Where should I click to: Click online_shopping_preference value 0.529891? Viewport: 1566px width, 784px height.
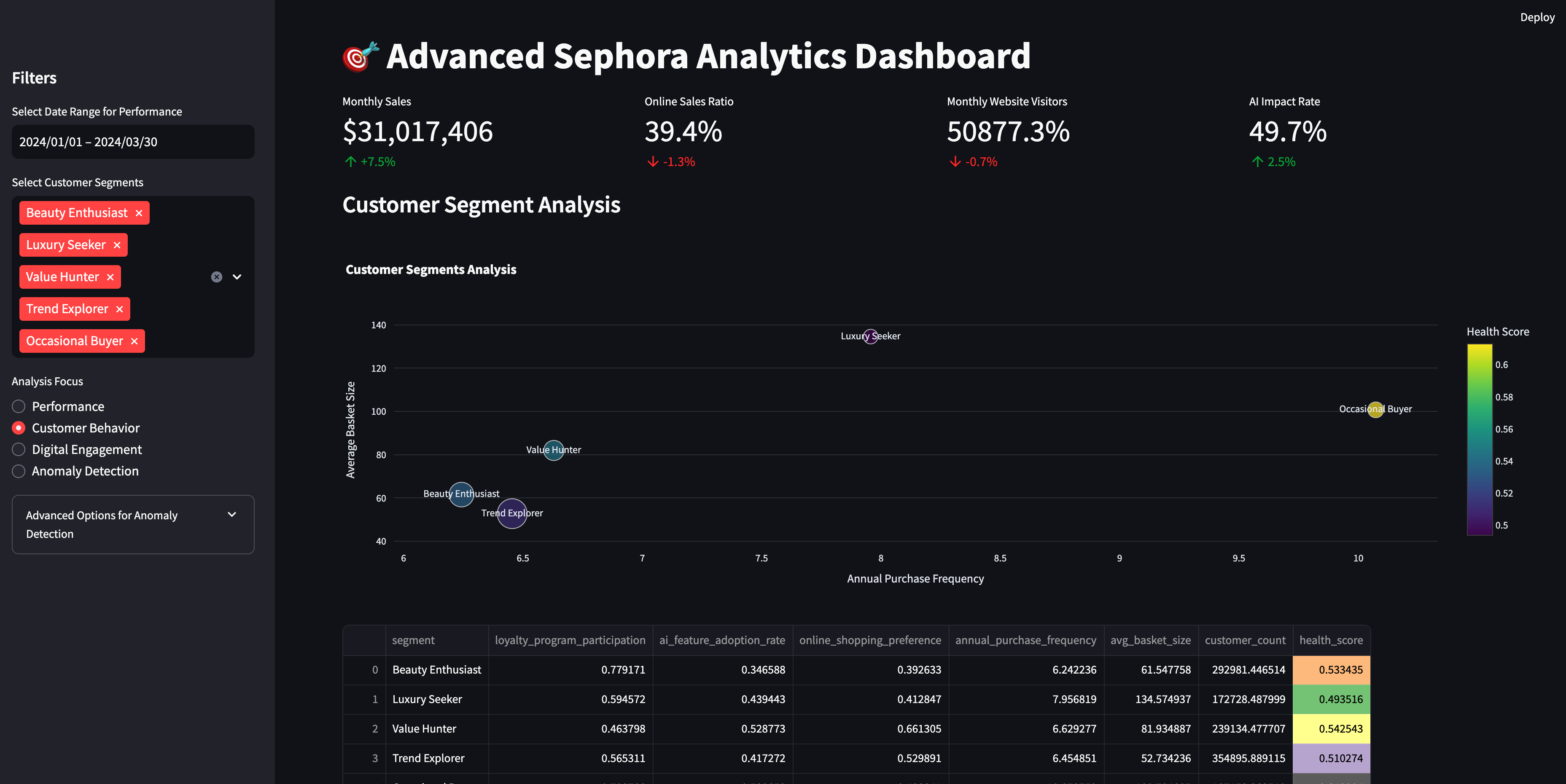871,758
